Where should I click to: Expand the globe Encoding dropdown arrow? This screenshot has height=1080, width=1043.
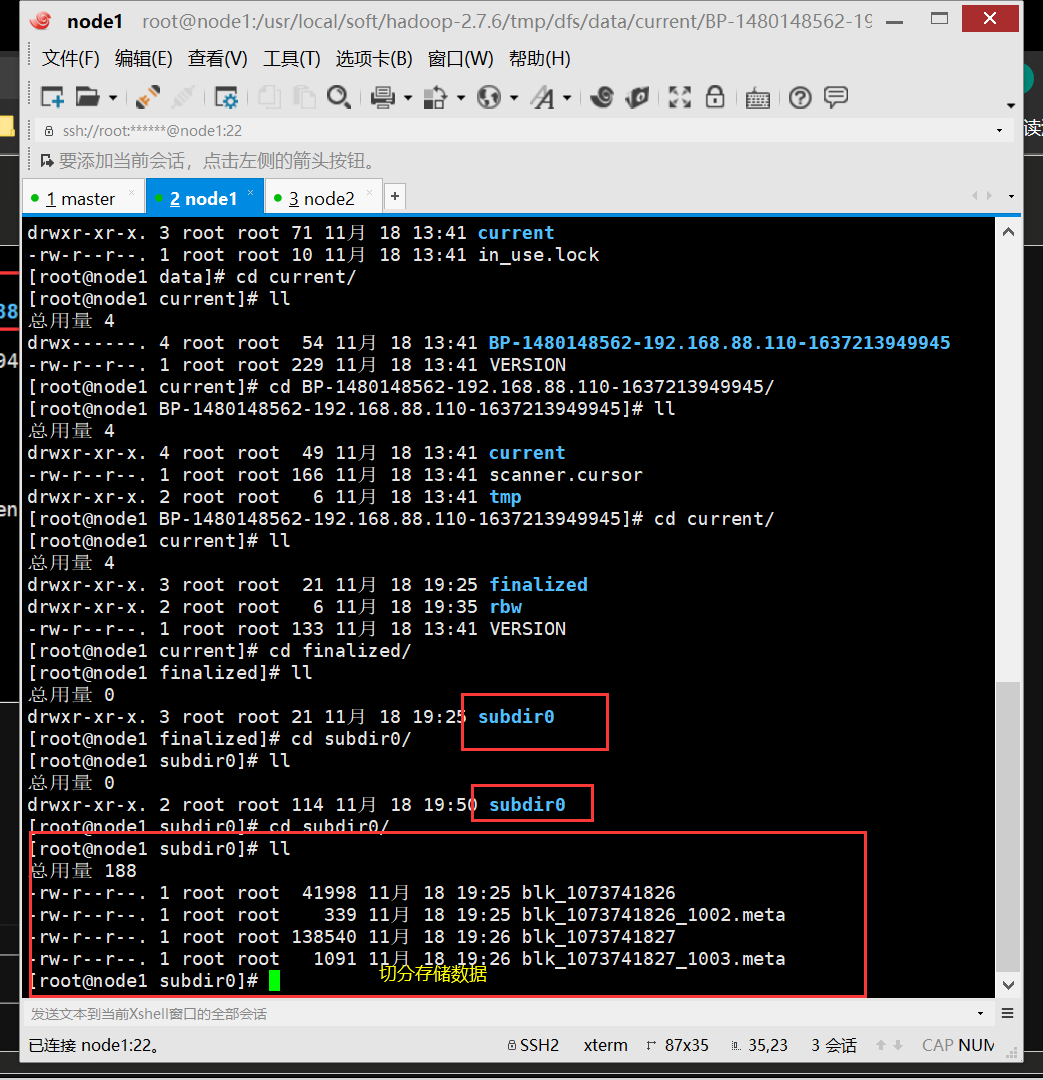pos(514,98)
